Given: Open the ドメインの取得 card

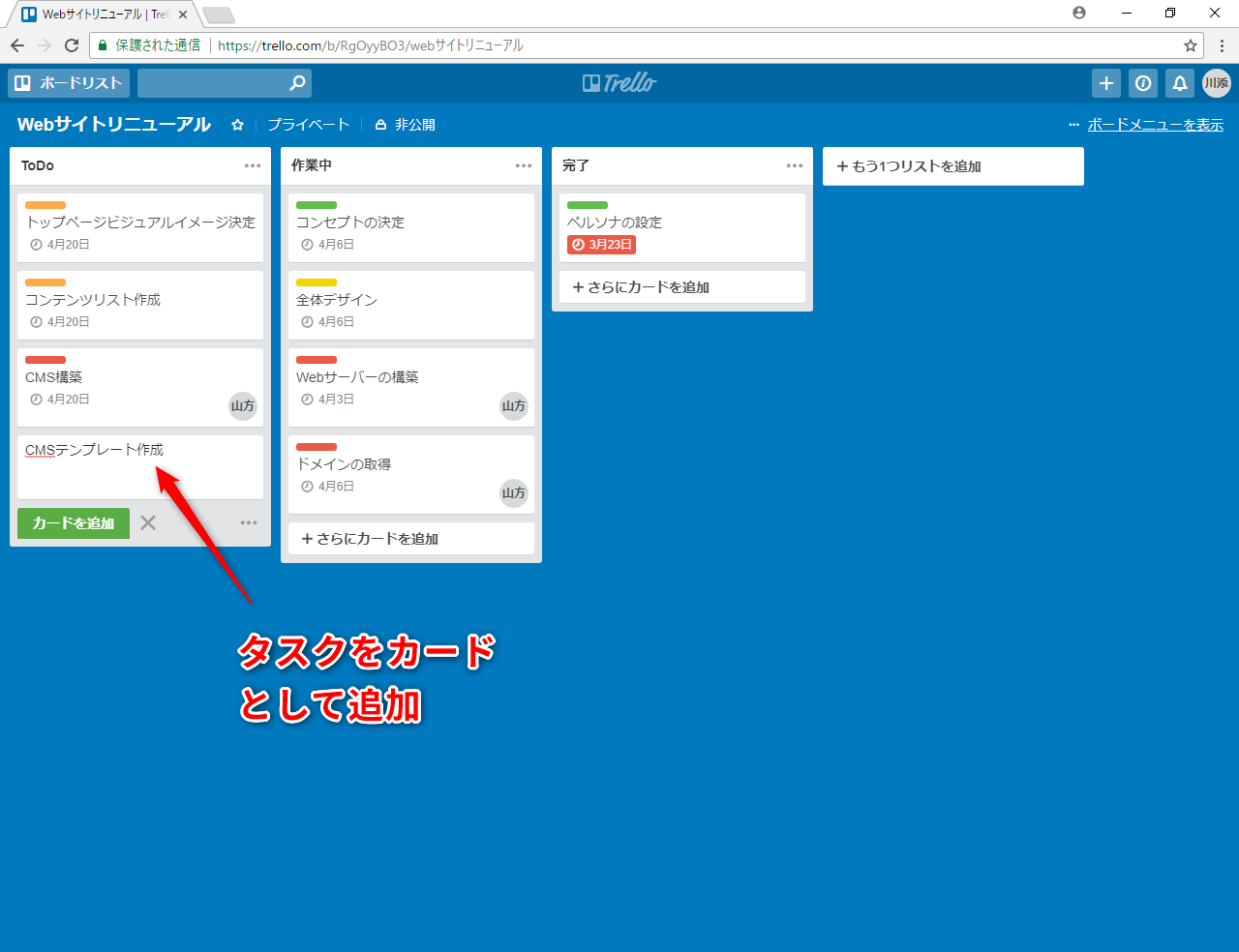Looking at the screenshot, I should (411, 474).
